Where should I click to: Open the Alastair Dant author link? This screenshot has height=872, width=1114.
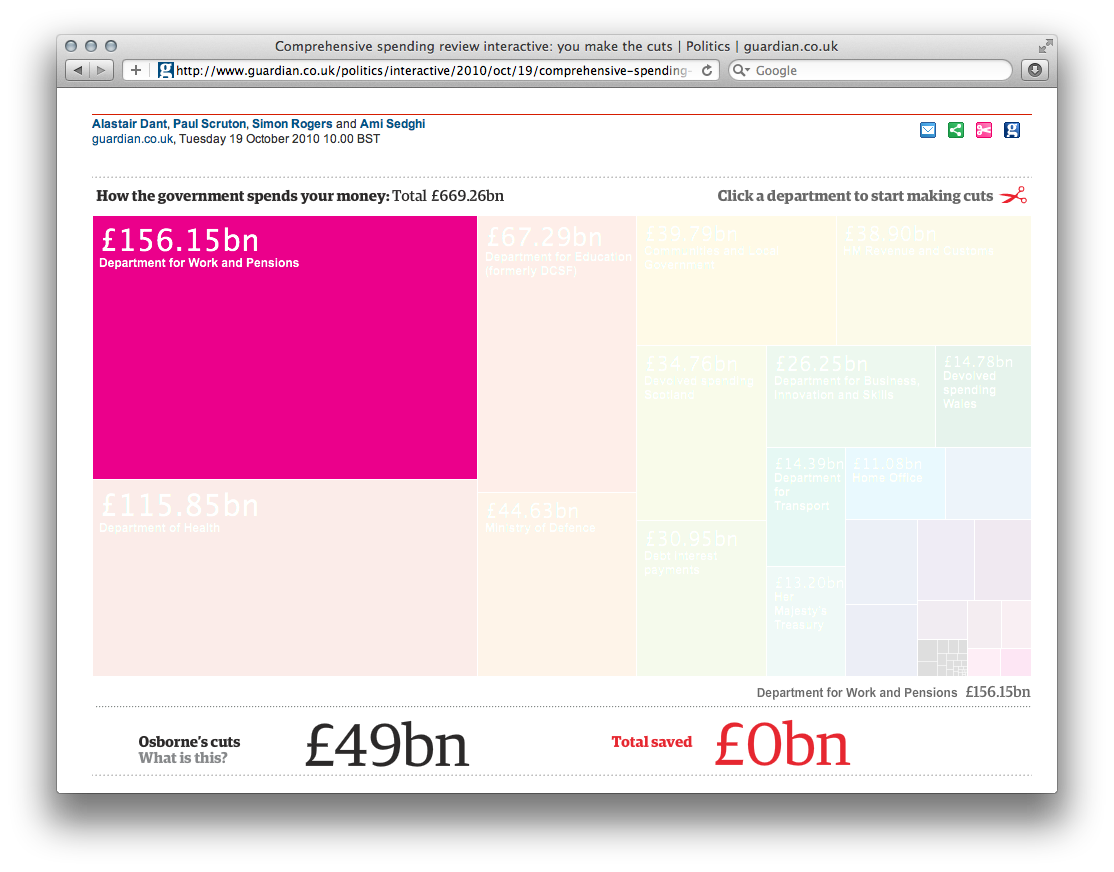(128, 124)
